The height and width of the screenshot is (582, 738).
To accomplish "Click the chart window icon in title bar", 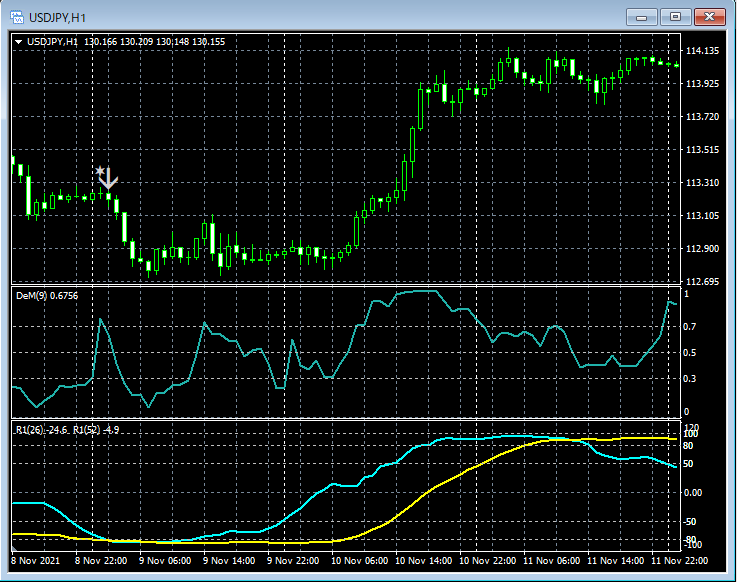I will [17, 17].
